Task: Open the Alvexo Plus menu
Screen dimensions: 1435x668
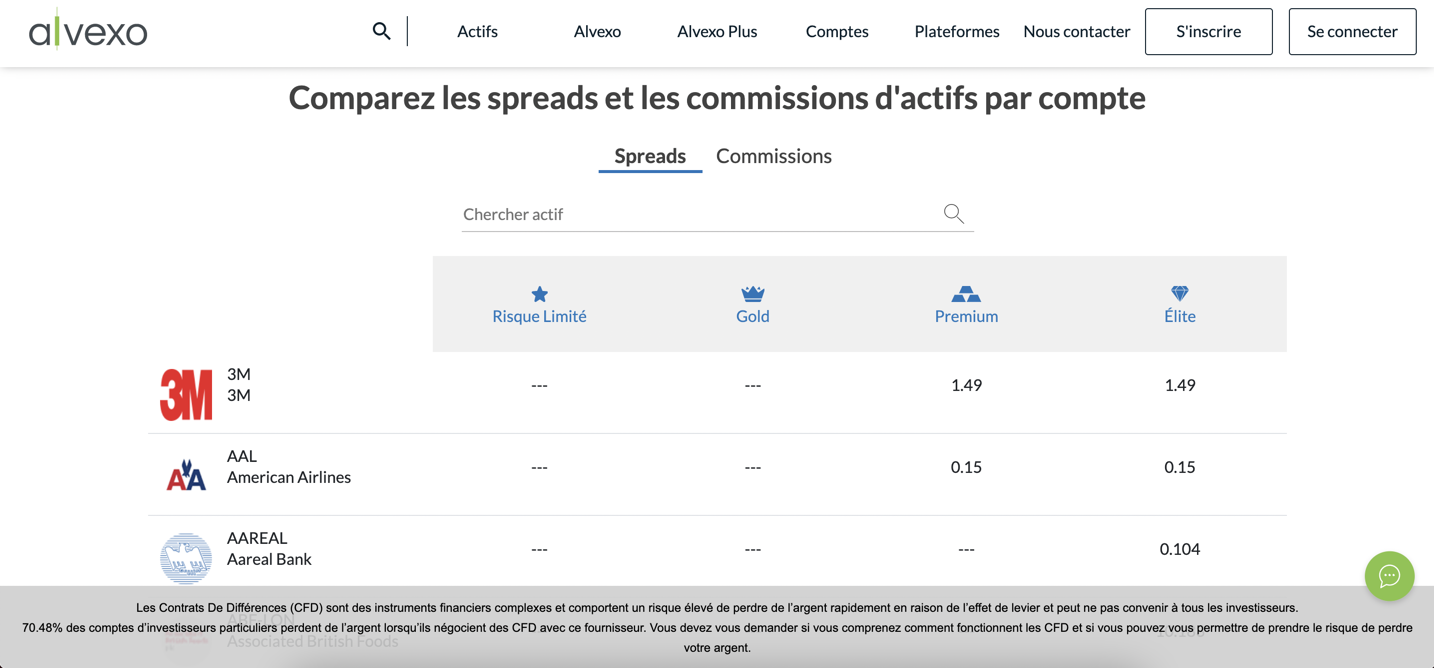Action: point(717,31)
